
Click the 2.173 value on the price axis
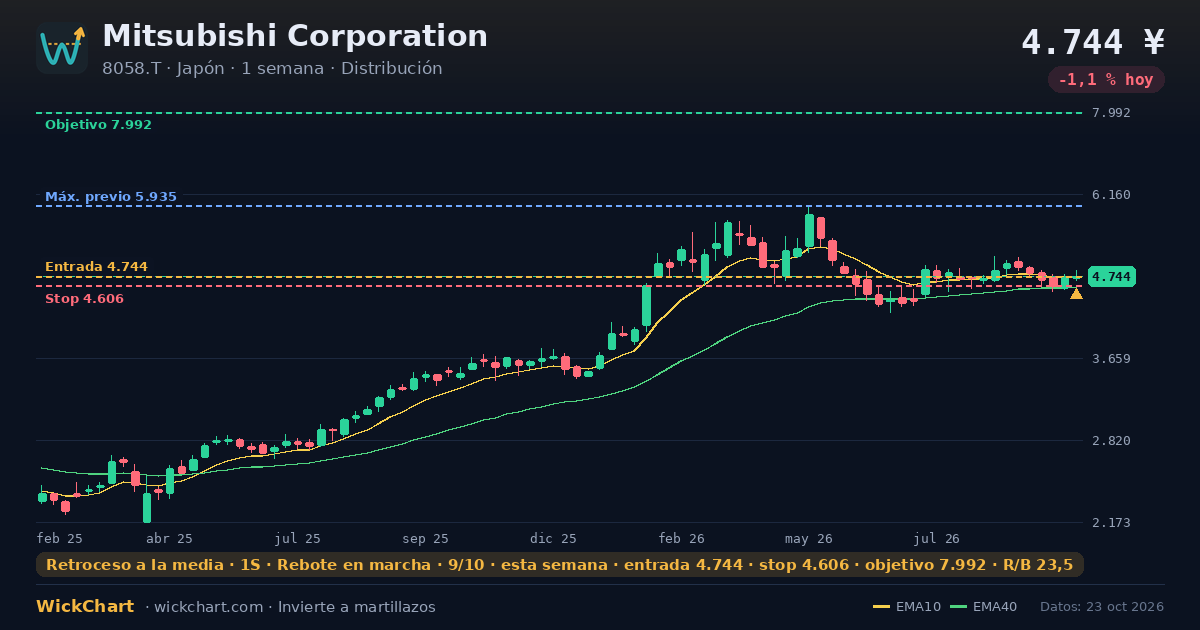coord(1112,523)
